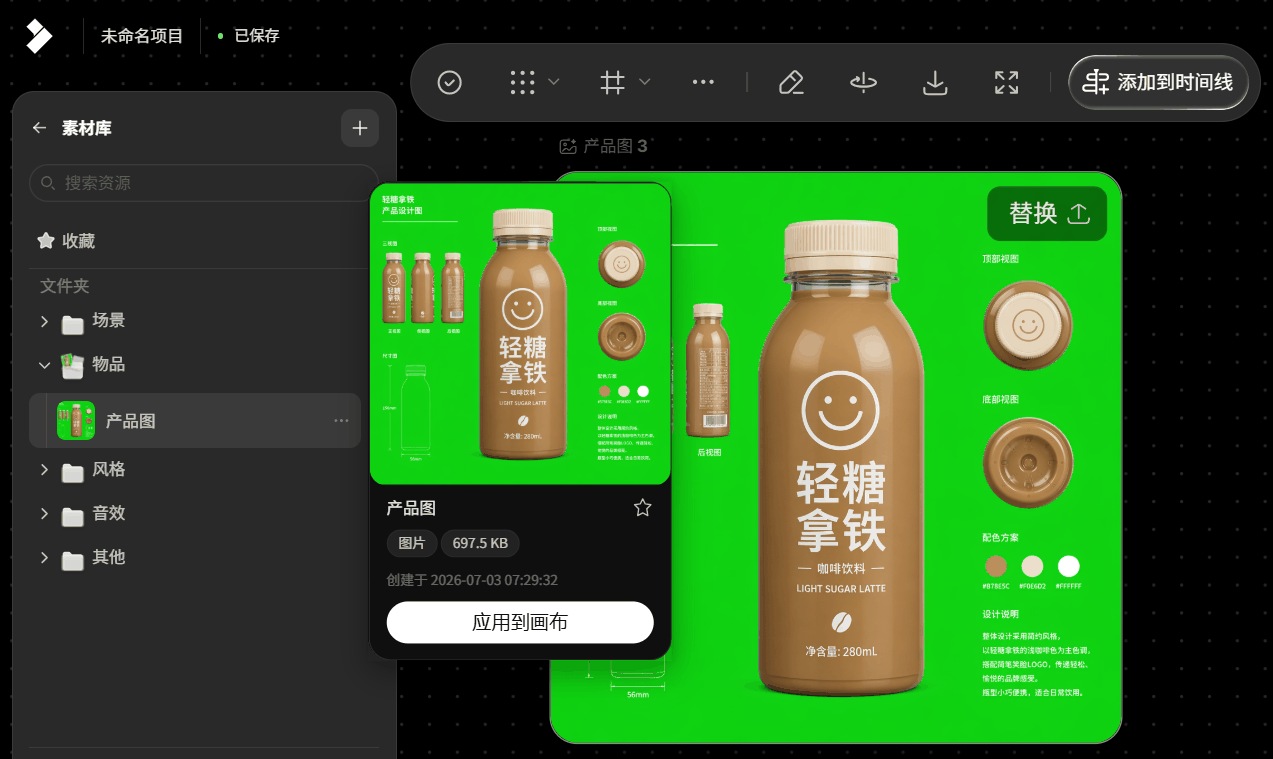Click the image icon beside 产品图 3

pos(568,146)
